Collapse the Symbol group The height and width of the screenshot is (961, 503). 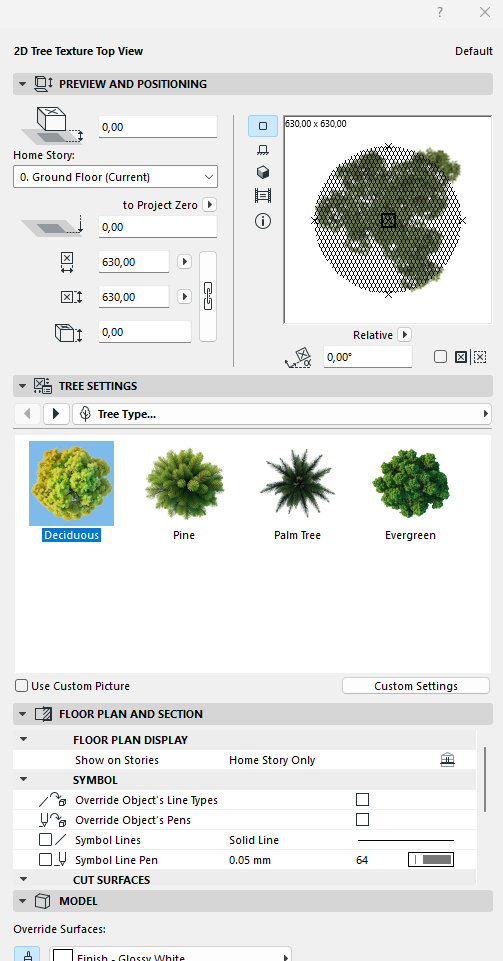(23, 780)
